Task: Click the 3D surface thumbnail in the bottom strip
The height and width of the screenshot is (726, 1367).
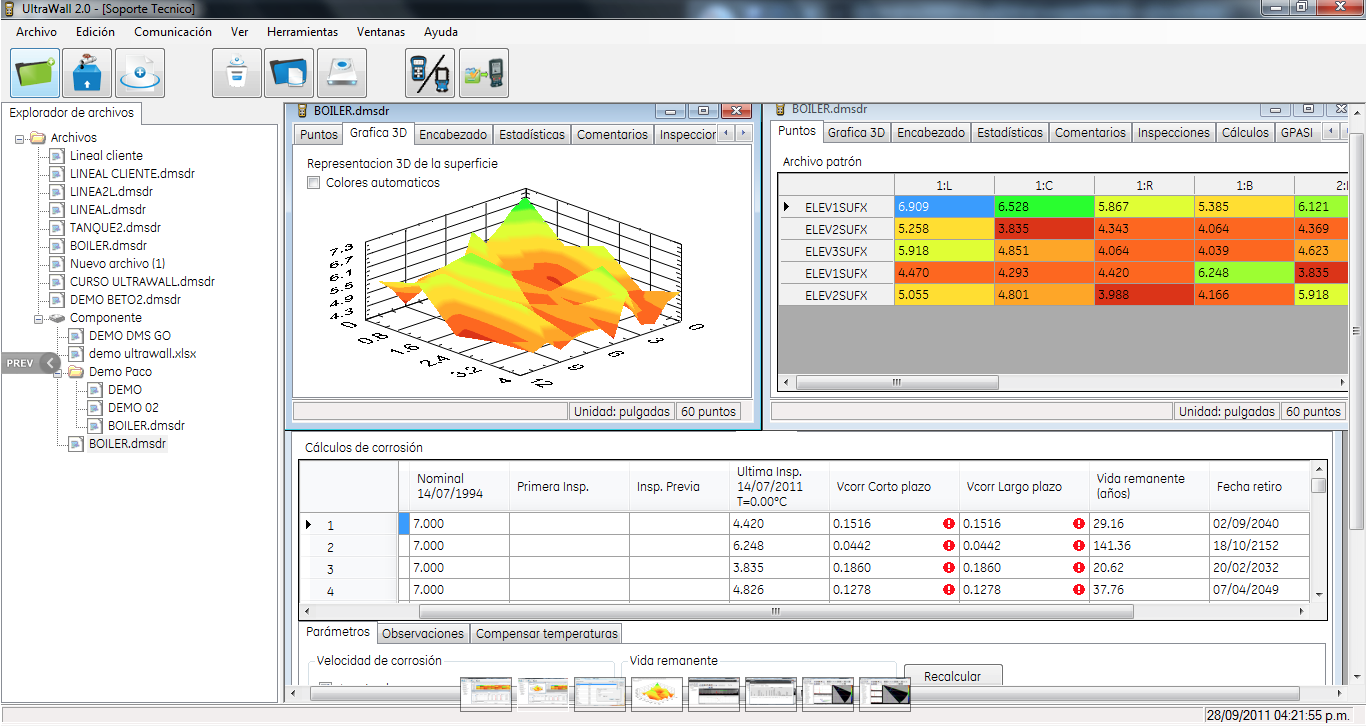Action: click(x=657, y=693)
